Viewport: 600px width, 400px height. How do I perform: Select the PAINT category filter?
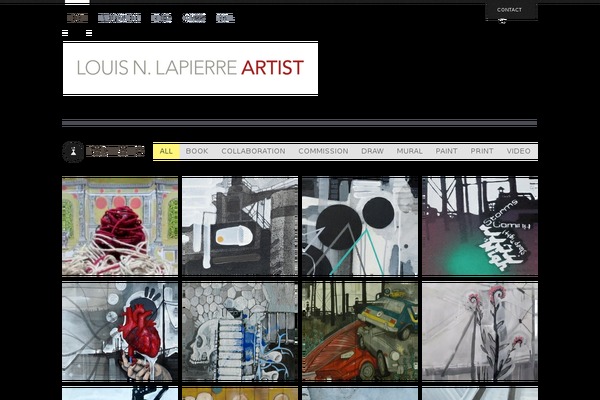tap(447, 151)
